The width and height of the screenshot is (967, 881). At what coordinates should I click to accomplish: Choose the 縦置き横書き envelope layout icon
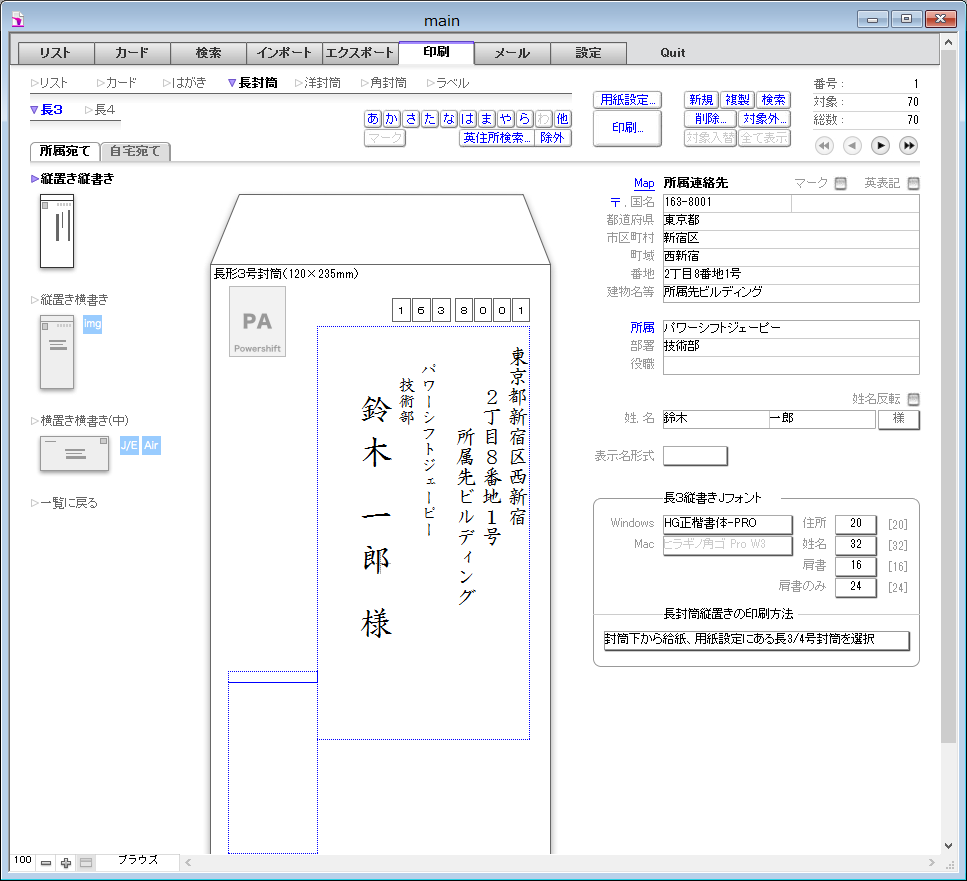click(57, 352)
